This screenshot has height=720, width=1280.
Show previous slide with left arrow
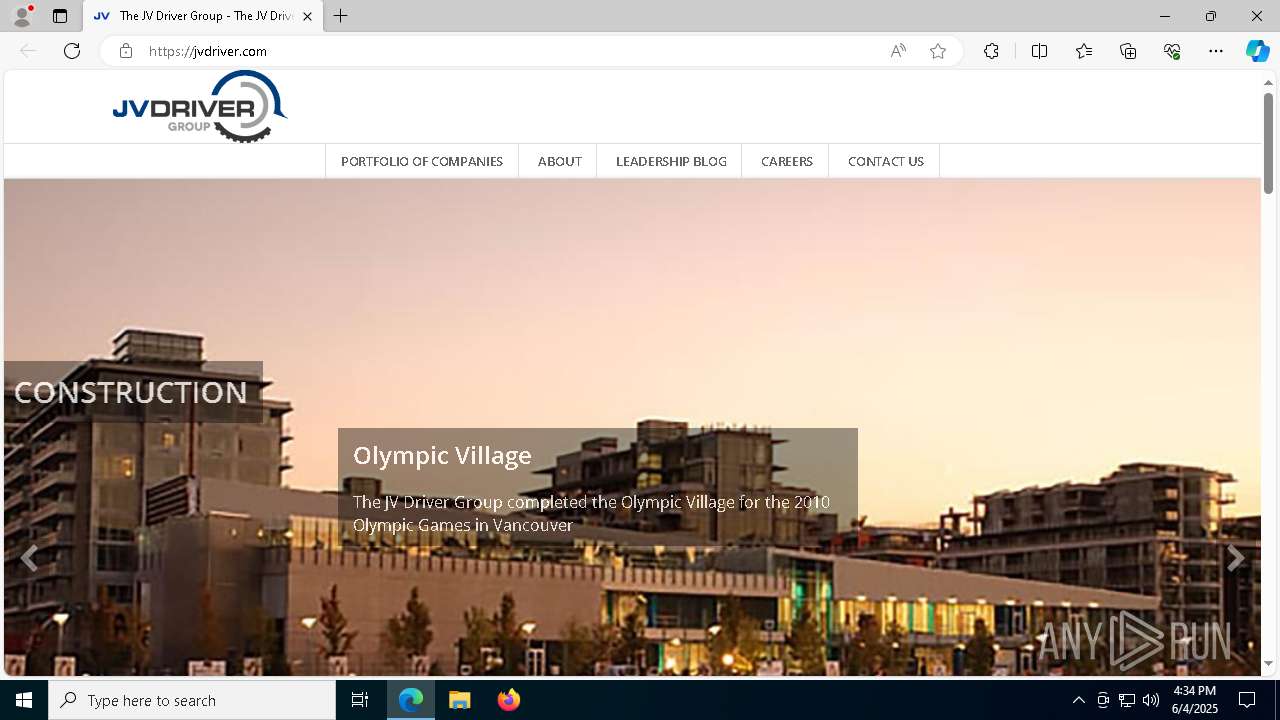(x=29, y=559)
